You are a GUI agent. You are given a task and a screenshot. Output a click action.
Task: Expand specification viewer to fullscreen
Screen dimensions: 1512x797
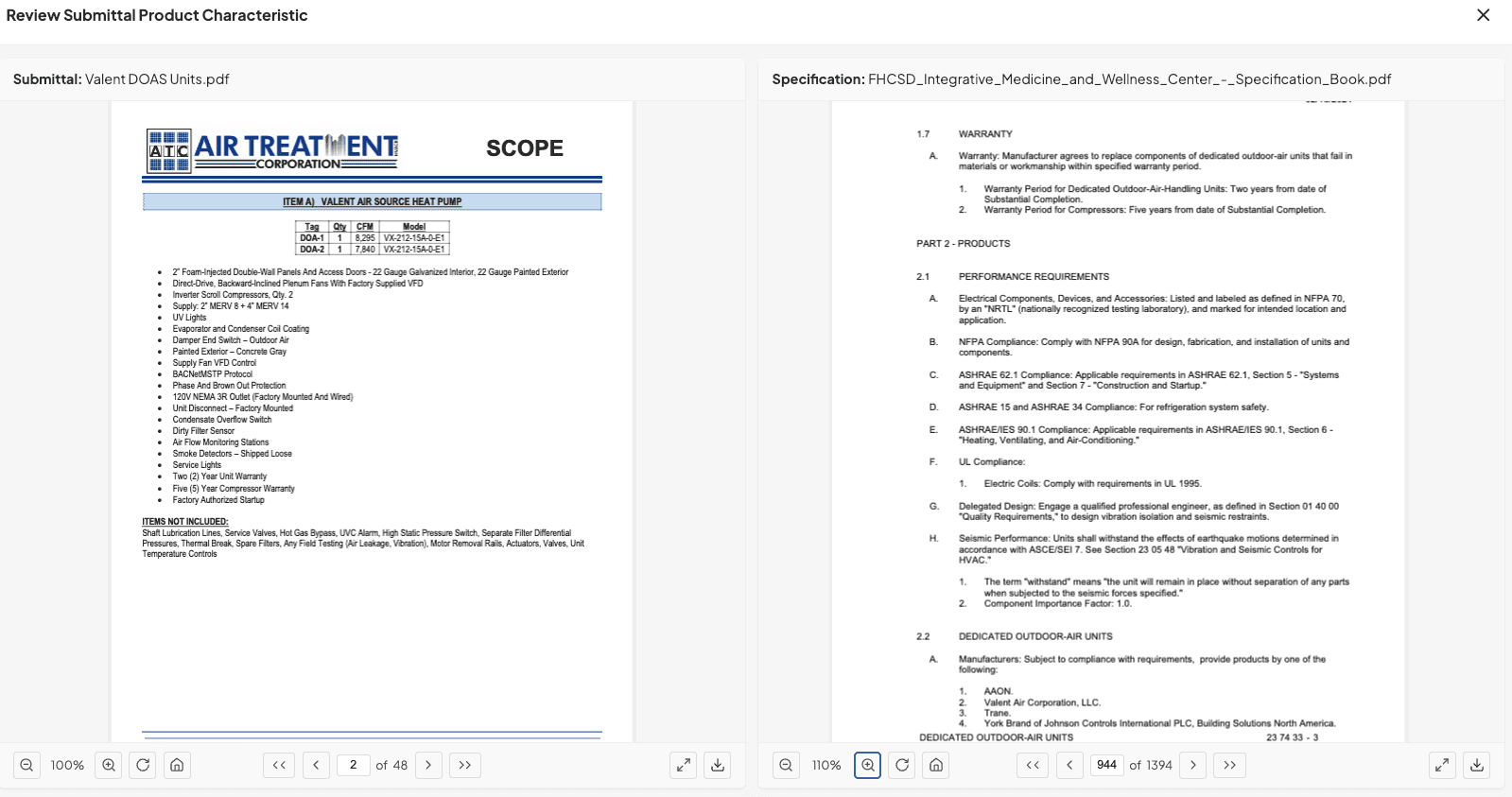coord(1442,765)
